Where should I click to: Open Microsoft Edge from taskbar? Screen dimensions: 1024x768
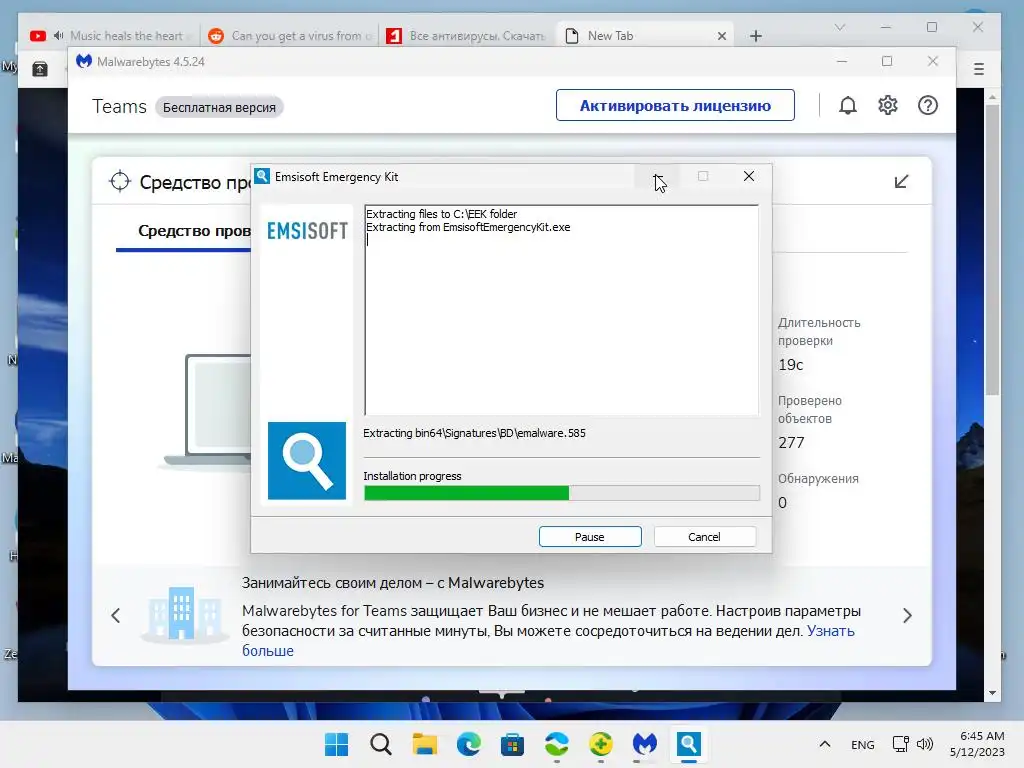468,744
